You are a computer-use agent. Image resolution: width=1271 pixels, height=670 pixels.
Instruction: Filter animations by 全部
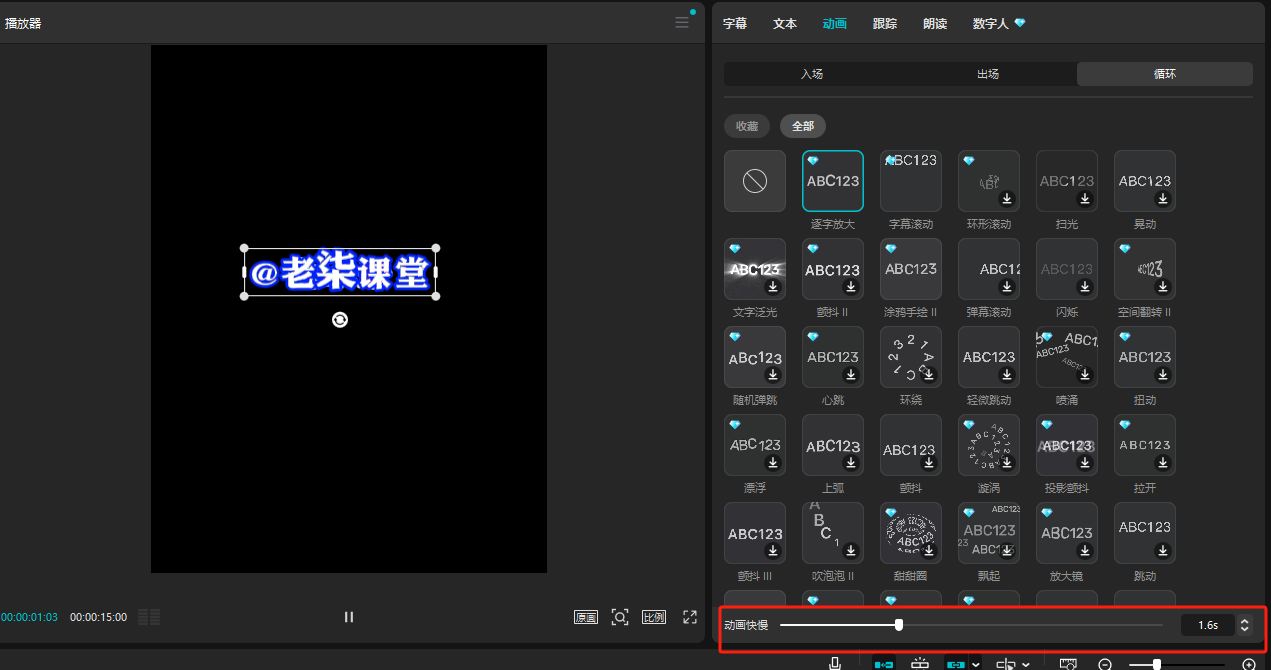803,126
